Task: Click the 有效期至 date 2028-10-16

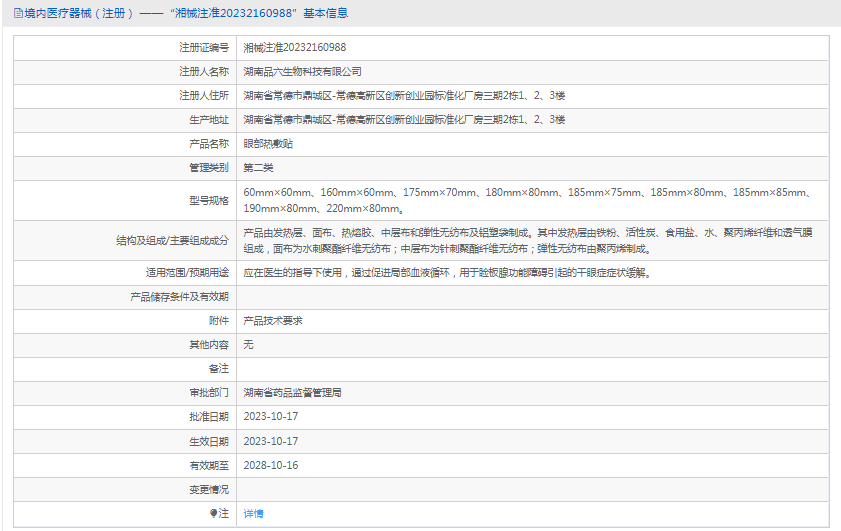Action: [271, 465]
